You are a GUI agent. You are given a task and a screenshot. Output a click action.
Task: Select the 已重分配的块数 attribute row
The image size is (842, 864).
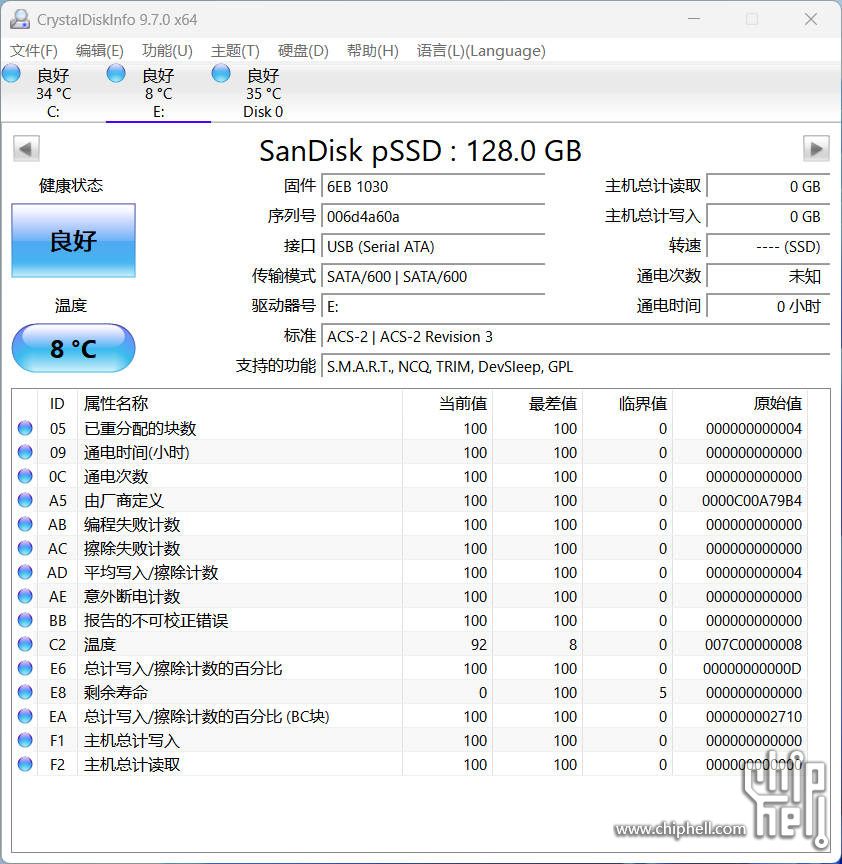click(411, 428)
